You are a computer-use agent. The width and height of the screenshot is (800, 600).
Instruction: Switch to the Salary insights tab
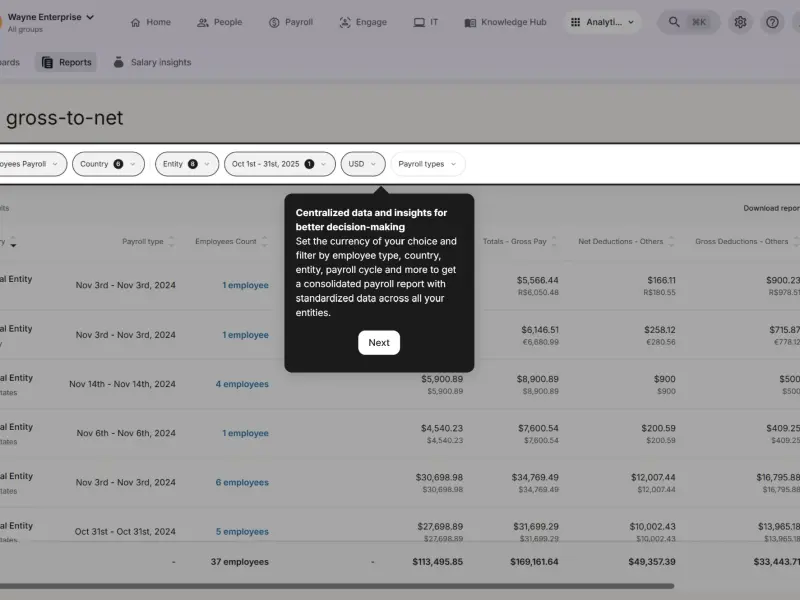click(152, 62)
